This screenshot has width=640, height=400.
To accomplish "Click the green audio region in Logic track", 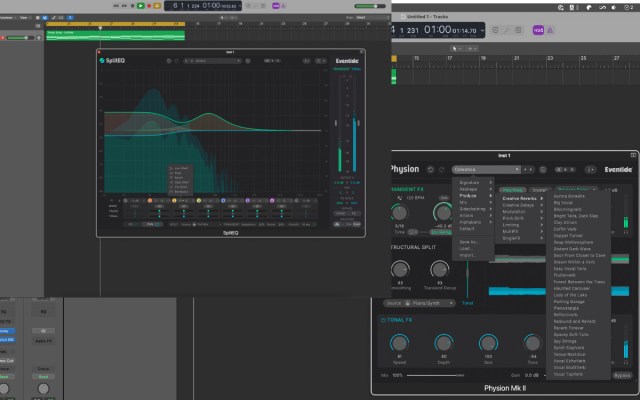I will click(x=116, y=35).
